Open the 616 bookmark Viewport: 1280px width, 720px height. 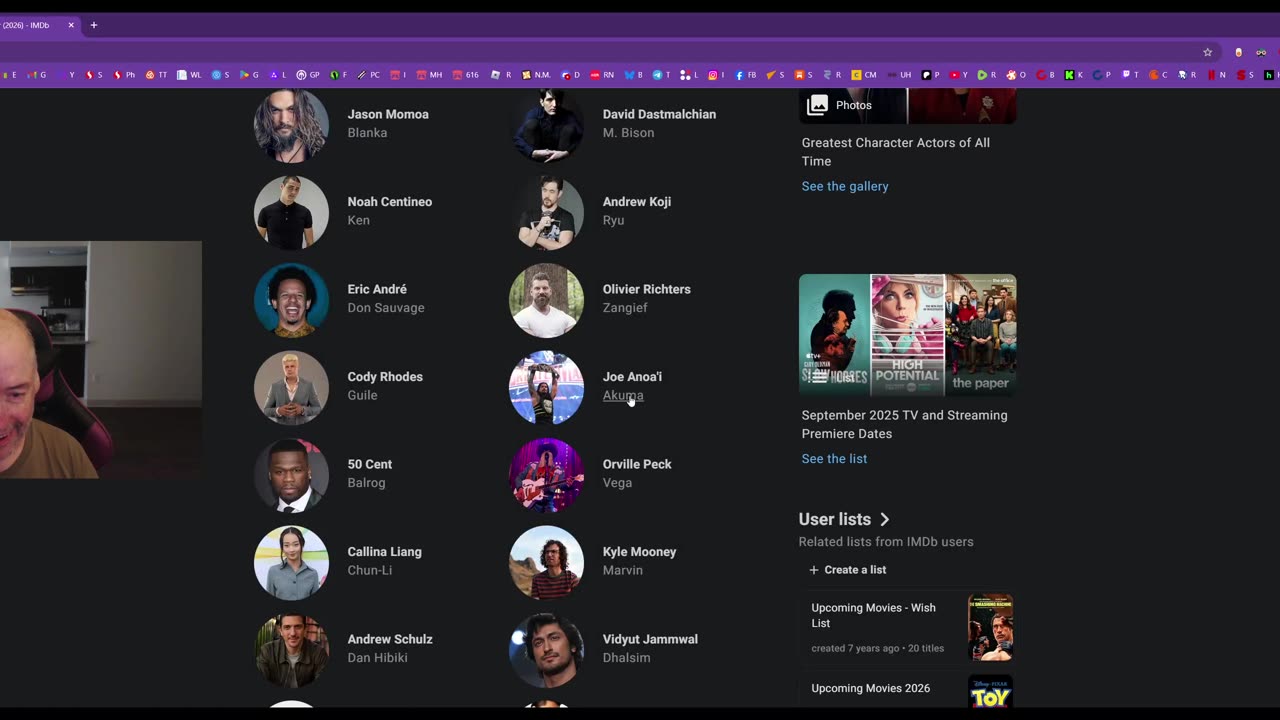(x=465, y=75)
